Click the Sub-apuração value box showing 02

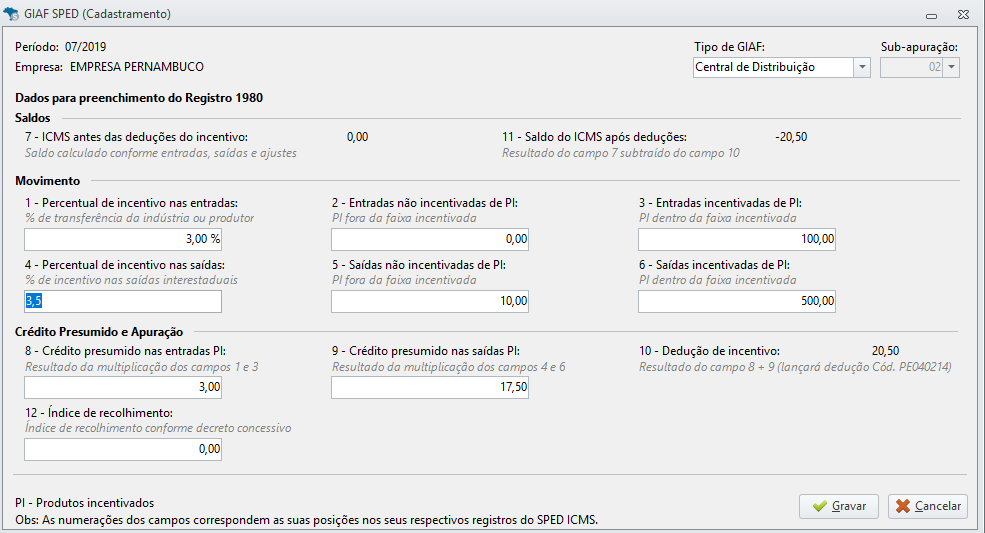click(x=912, y=67)
